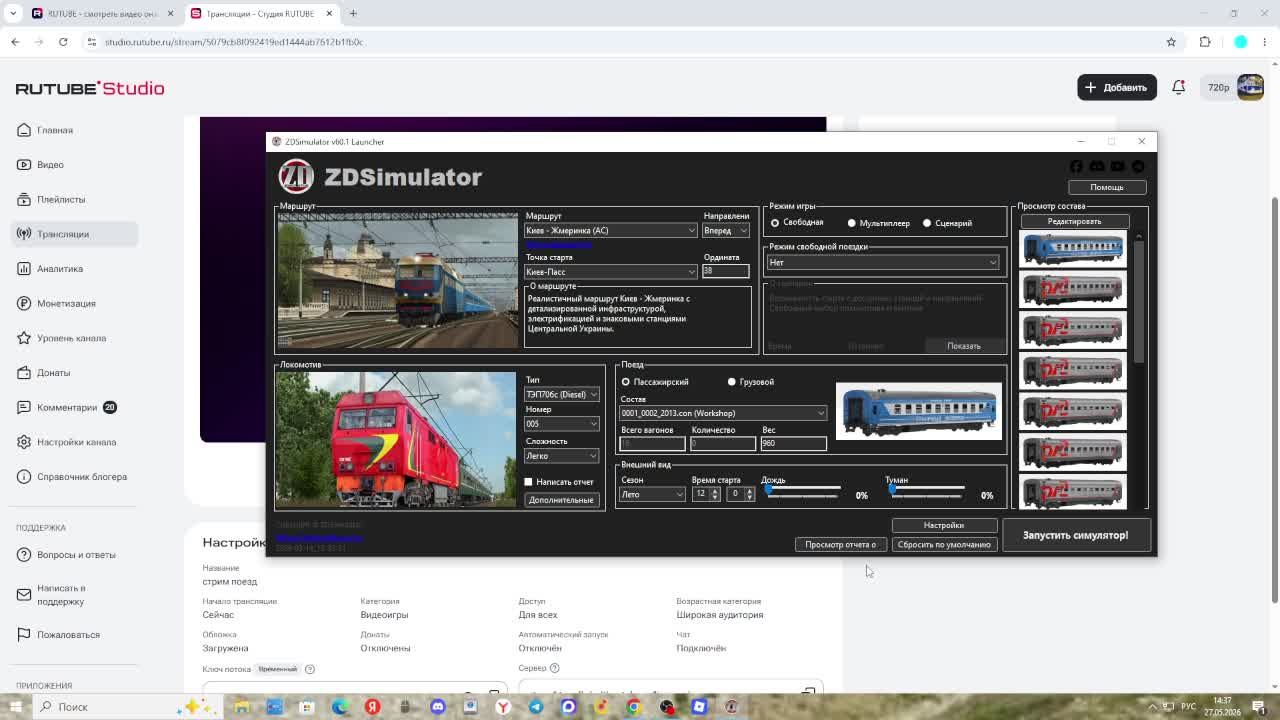Image resolution: width=1280 pixels, height=720 pixels.
Task: Open Уровень канала in the sidebar
Action: [x=71, y=338]
